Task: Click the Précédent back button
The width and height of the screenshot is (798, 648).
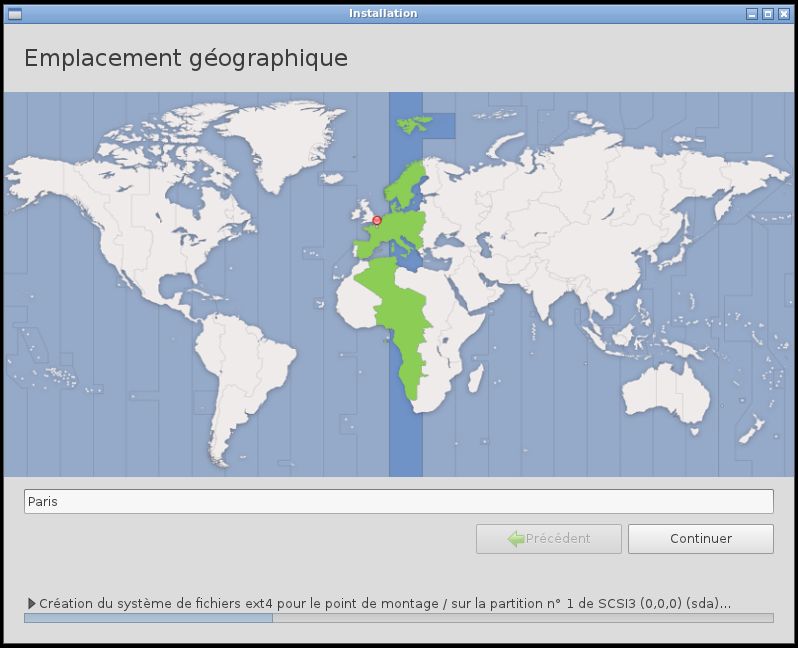Action: click(x=549, y=539)
